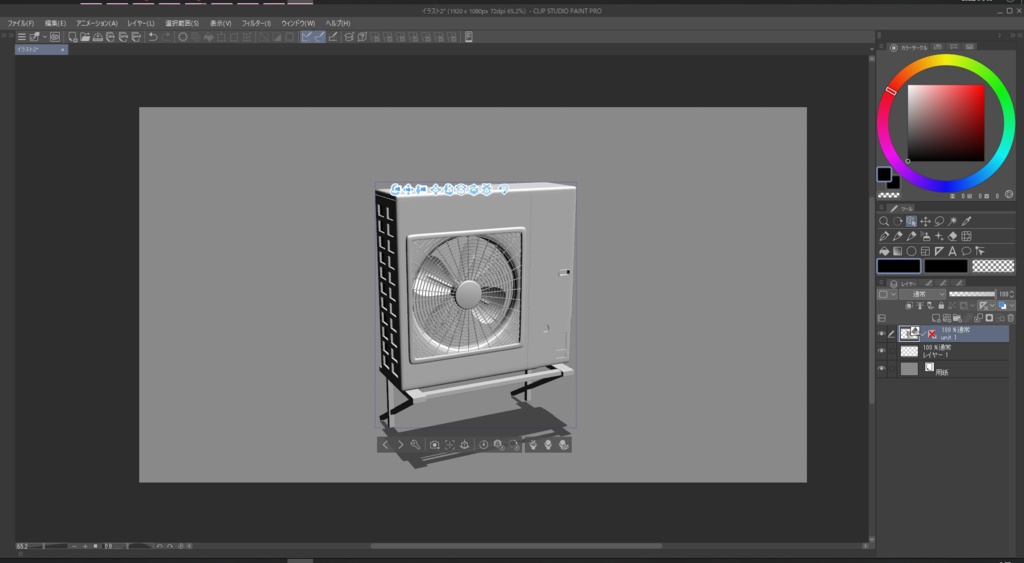
Task: Select the Gradient tool
Action: click(x=898, y=251)
